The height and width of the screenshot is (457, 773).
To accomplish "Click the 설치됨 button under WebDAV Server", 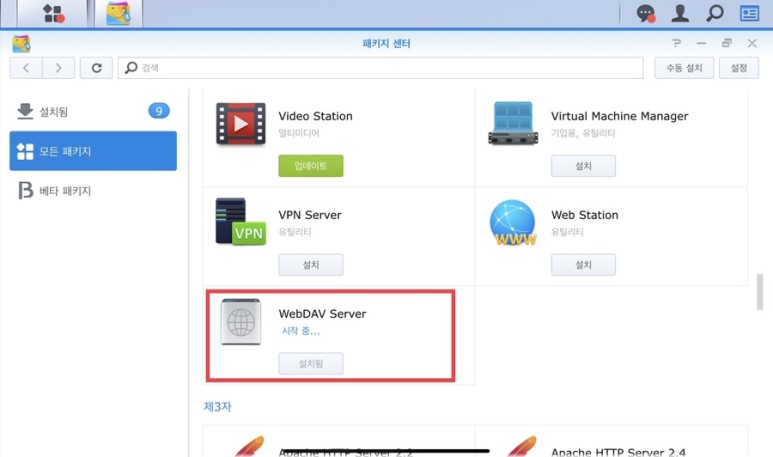I will (x=311, y=363).
